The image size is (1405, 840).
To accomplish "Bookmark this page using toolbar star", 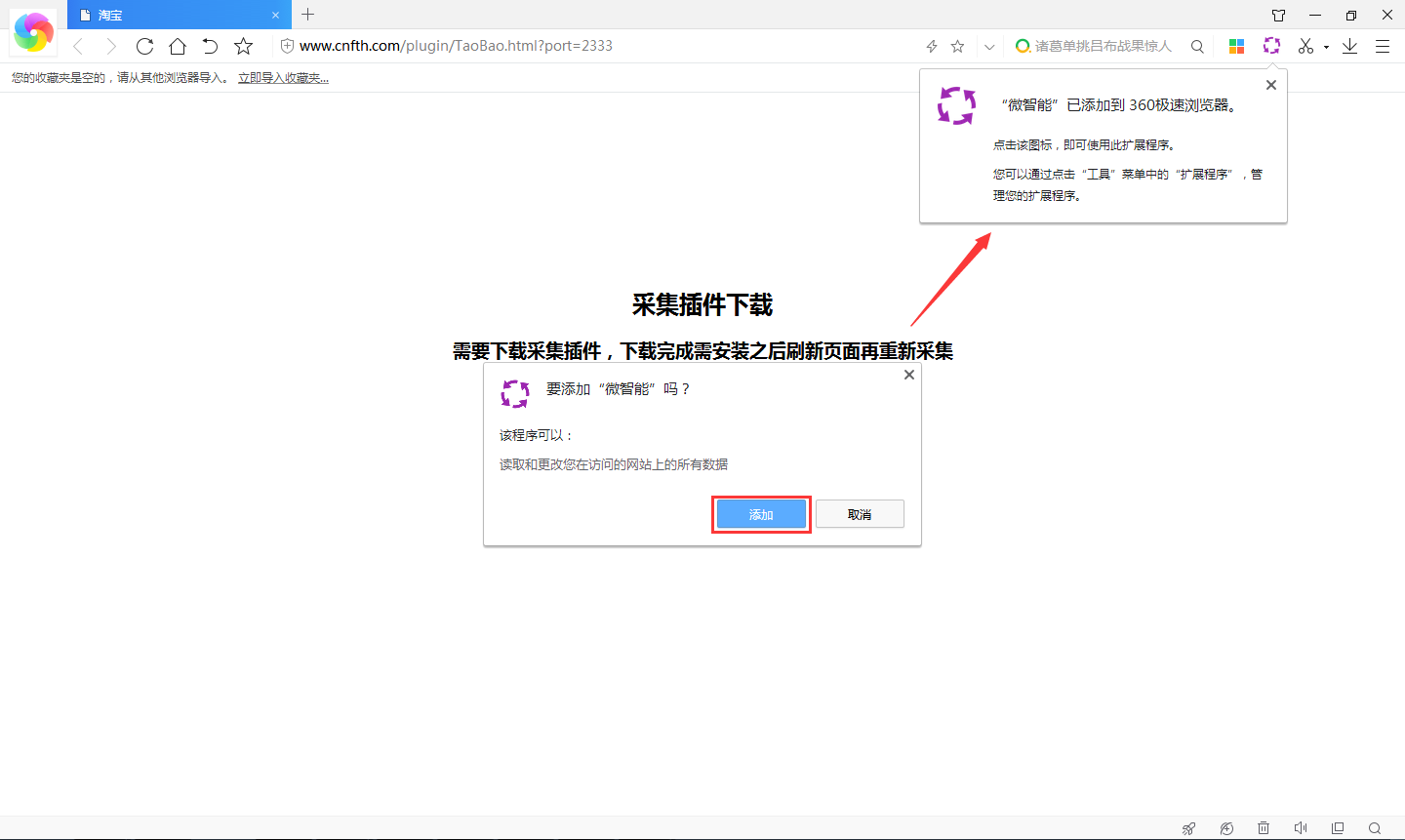I will click(244, 46).
